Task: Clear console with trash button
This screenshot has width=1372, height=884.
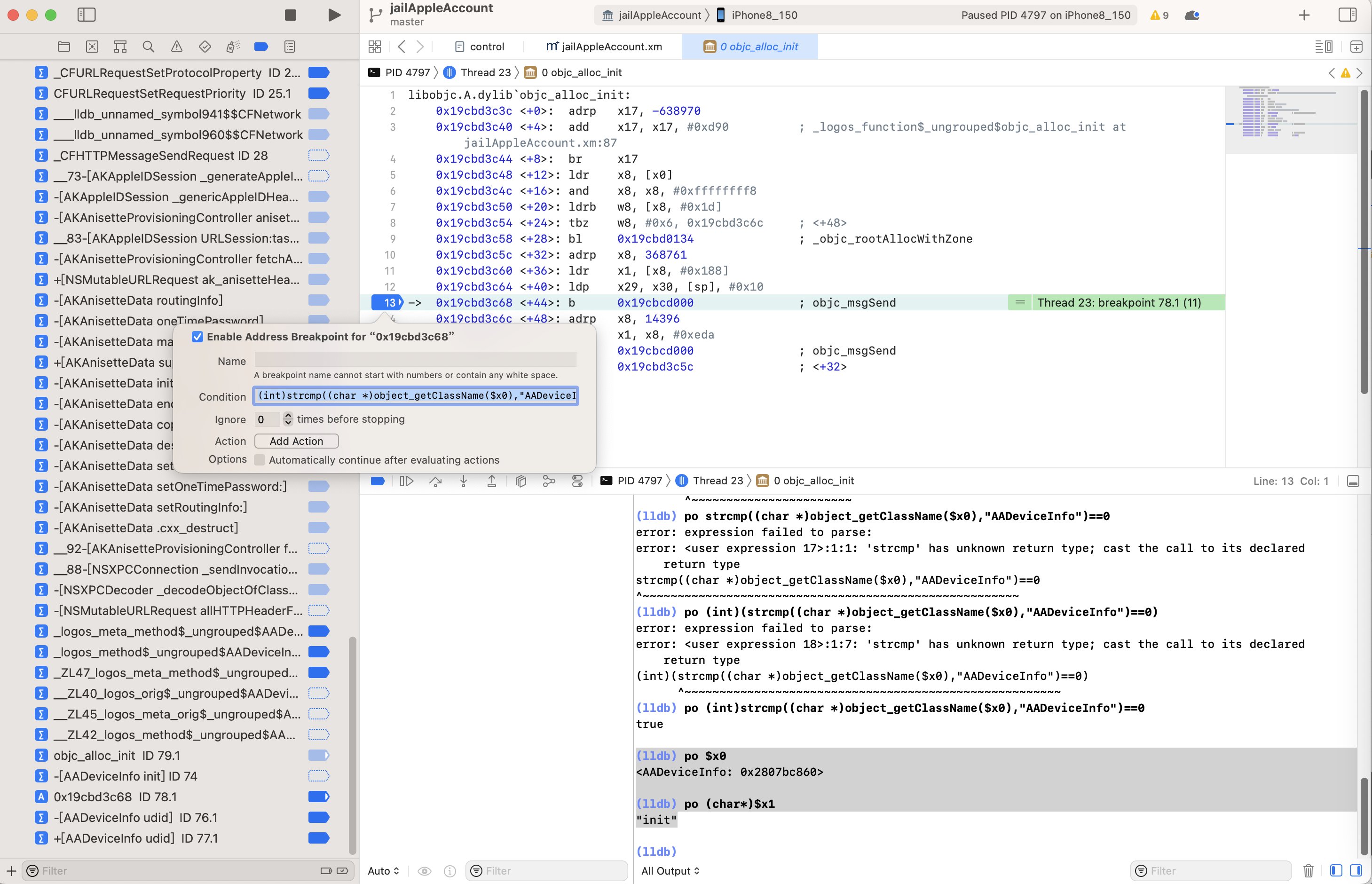Action: click(1309, 871)
